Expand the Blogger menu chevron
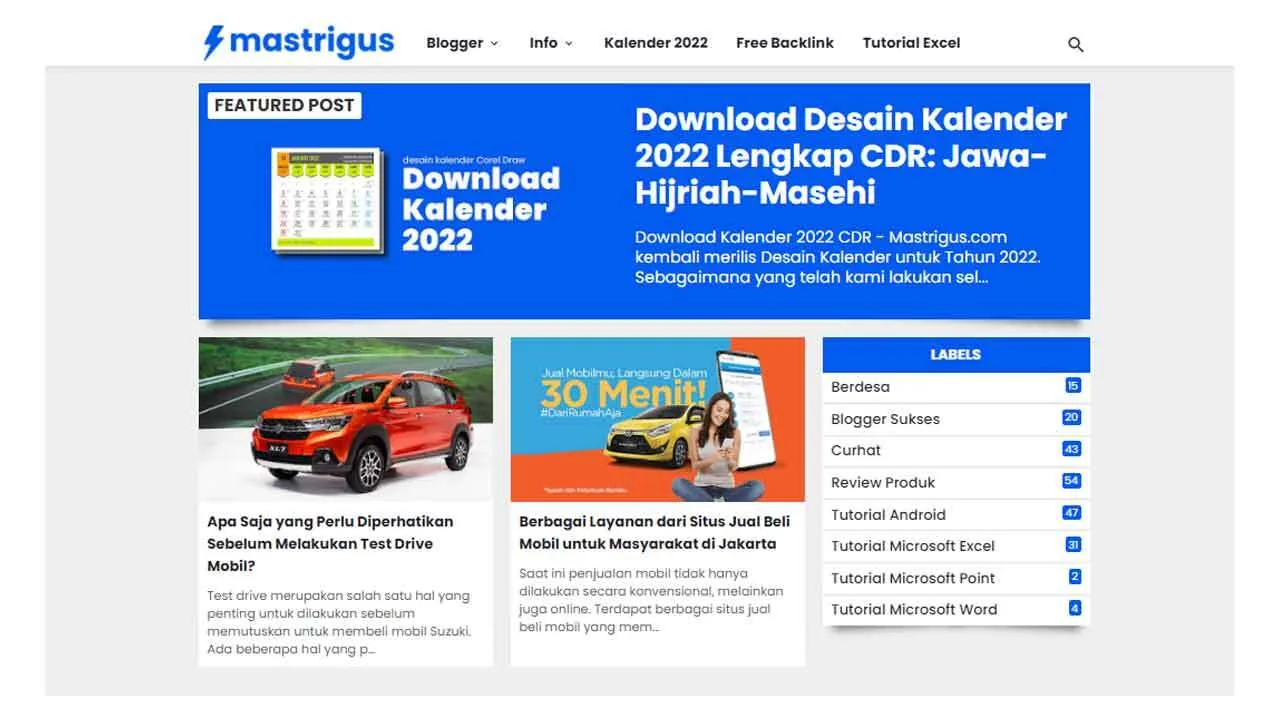Image resolution: width=1280 pixels, height=720 pixels. coord(493,43)
